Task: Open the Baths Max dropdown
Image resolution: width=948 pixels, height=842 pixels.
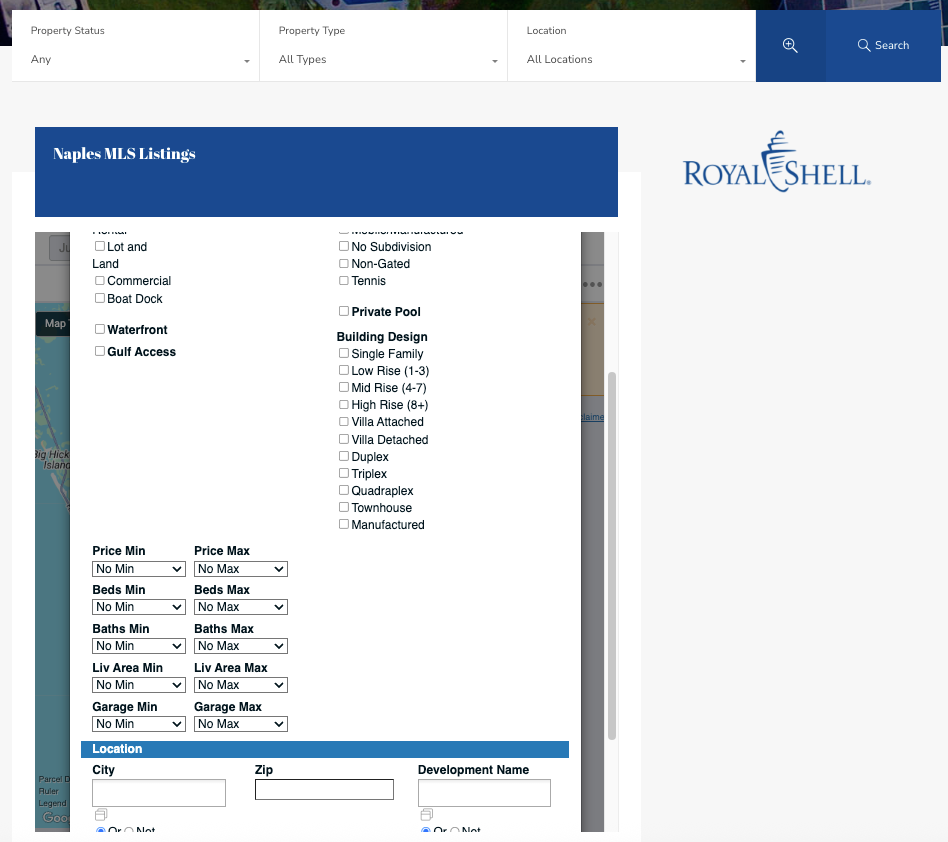Action: 241,646
